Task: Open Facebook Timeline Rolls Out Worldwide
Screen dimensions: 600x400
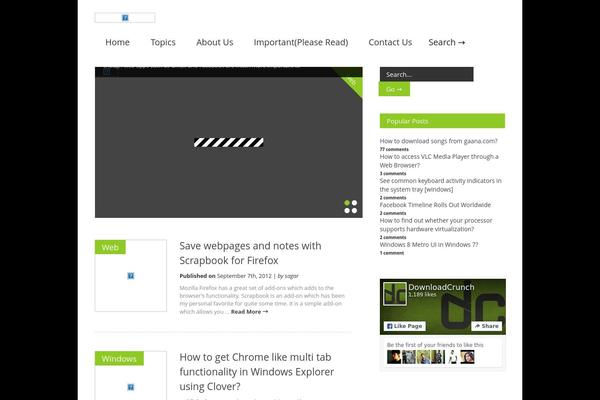Action: 435,205
